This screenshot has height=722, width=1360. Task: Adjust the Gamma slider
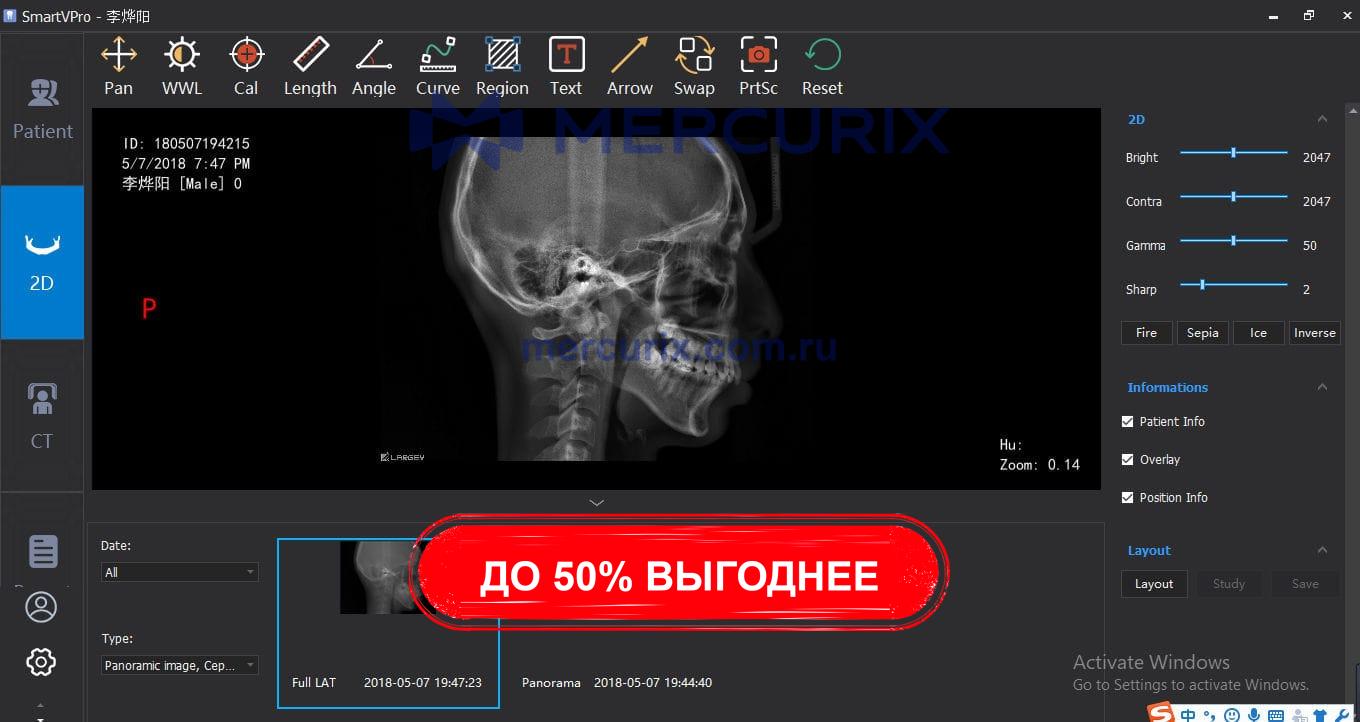[1234, 241]
